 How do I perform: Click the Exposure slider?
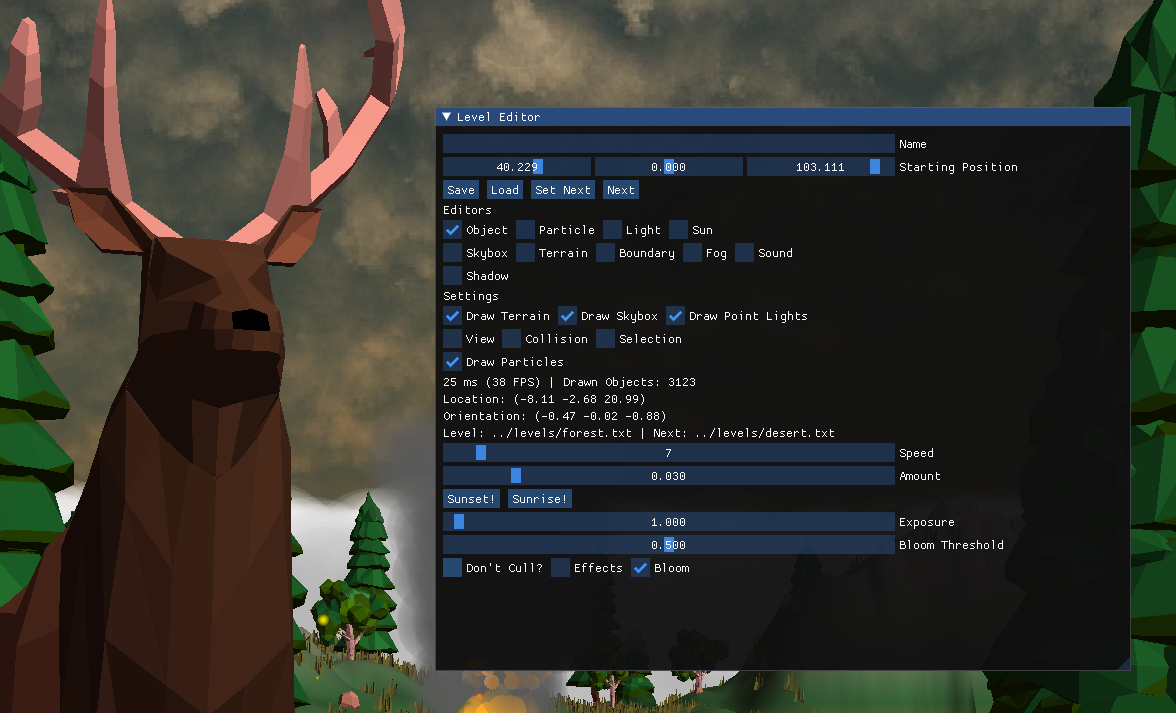(668, 522)
